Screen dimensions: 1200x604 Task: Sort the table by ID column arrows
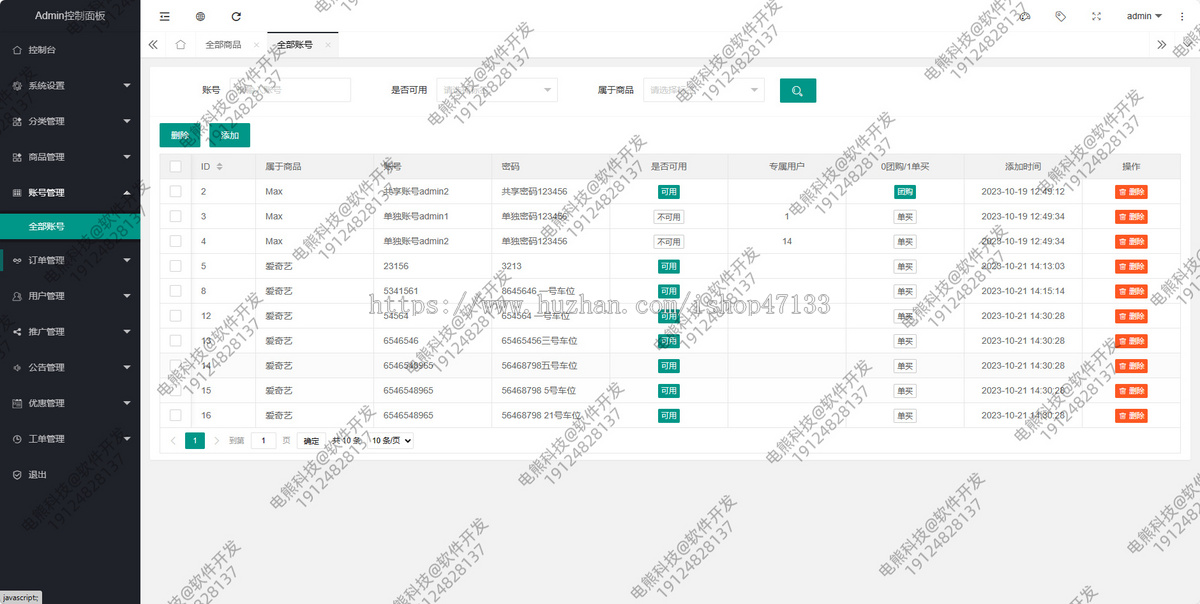click(219, 166)
